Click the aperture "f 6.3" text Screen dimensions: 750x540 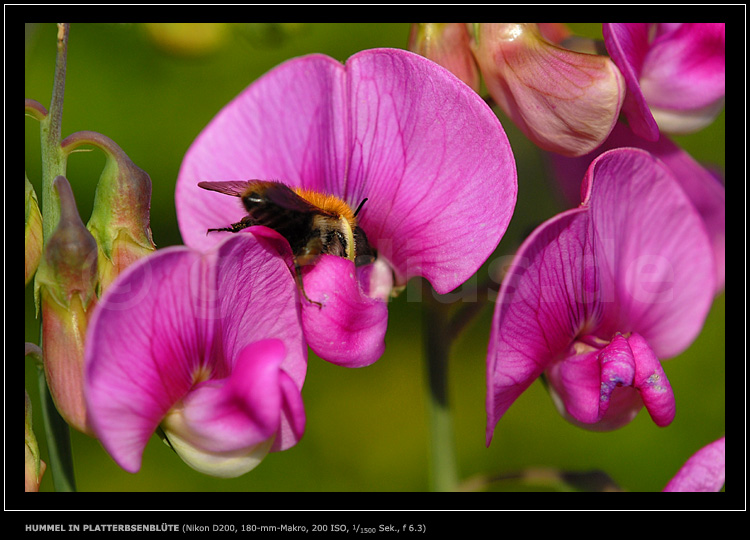point(412,528)
